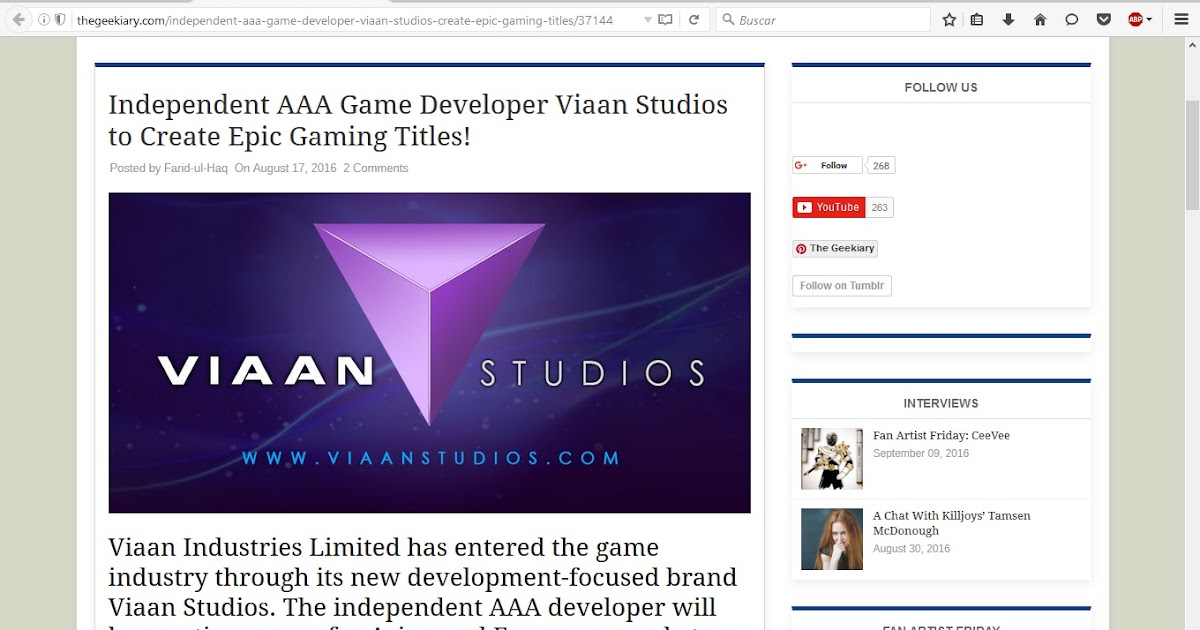
Task: Click YouTube subscriber count 263
Action: pyautogui.click(x=879, y=207)
